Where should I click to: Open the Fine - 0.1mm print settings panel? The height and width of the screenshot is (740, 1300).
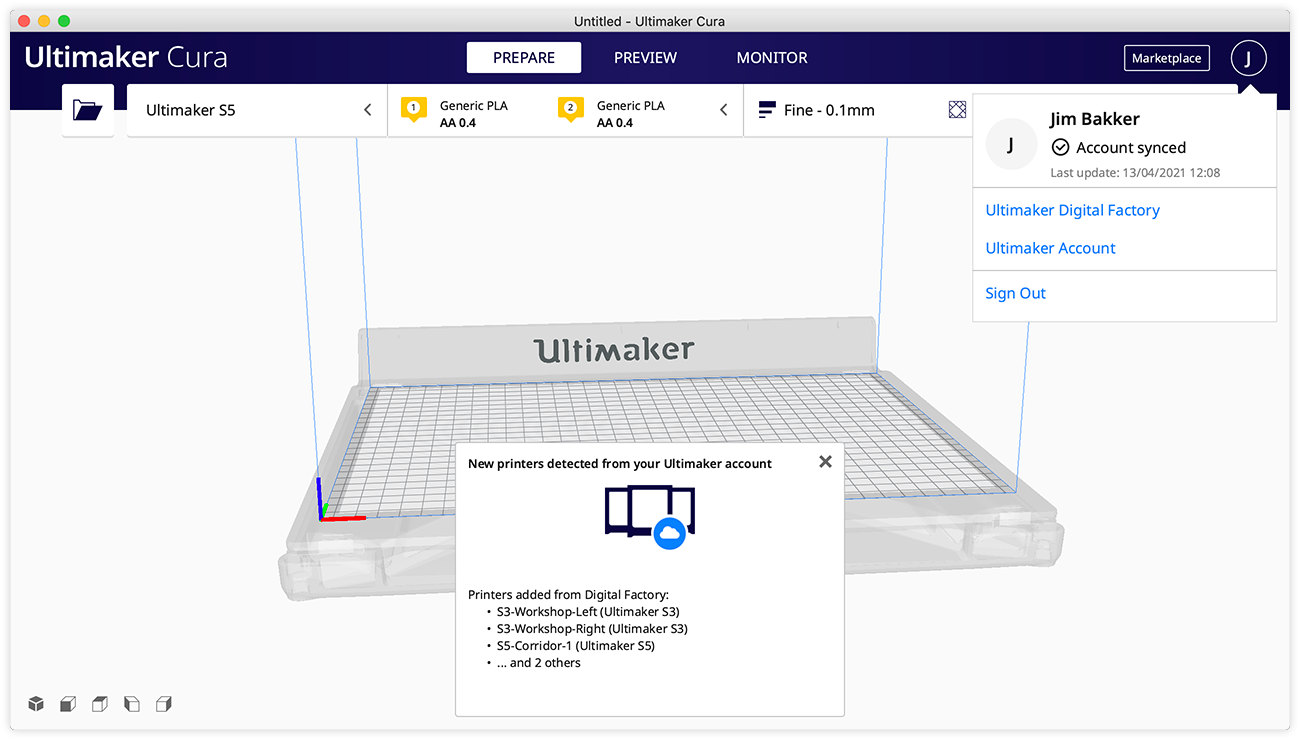857,110
